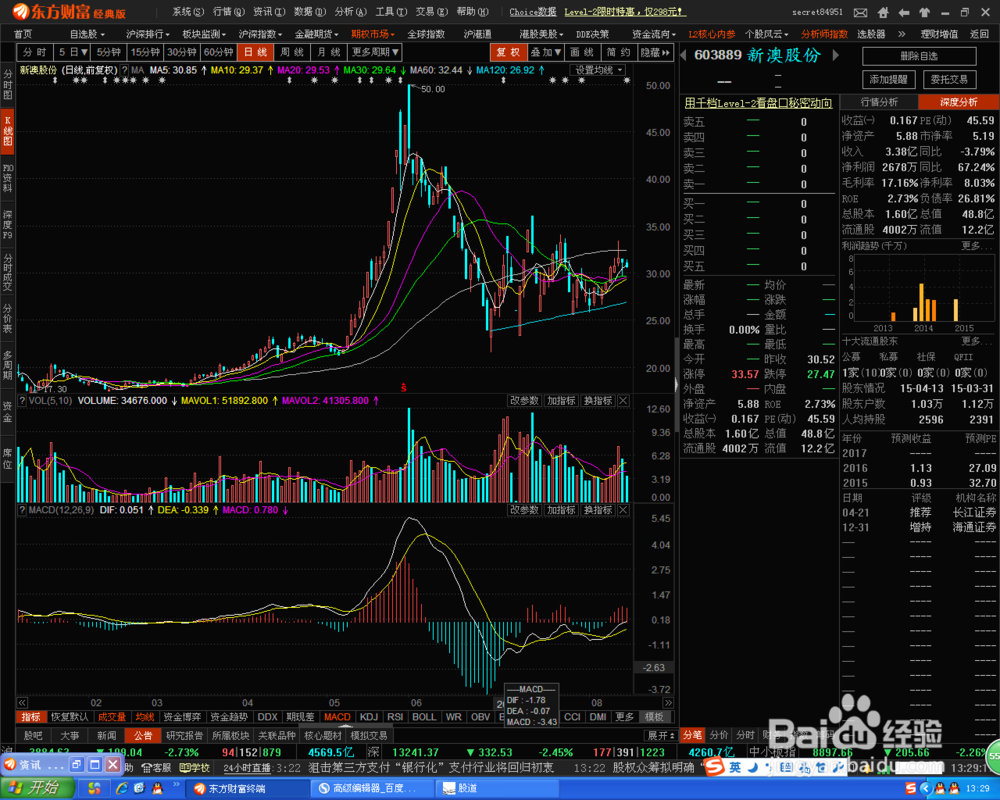Switch to the 公告 announcements tab
Screen dimensions: 1000x800
point(143,736)
